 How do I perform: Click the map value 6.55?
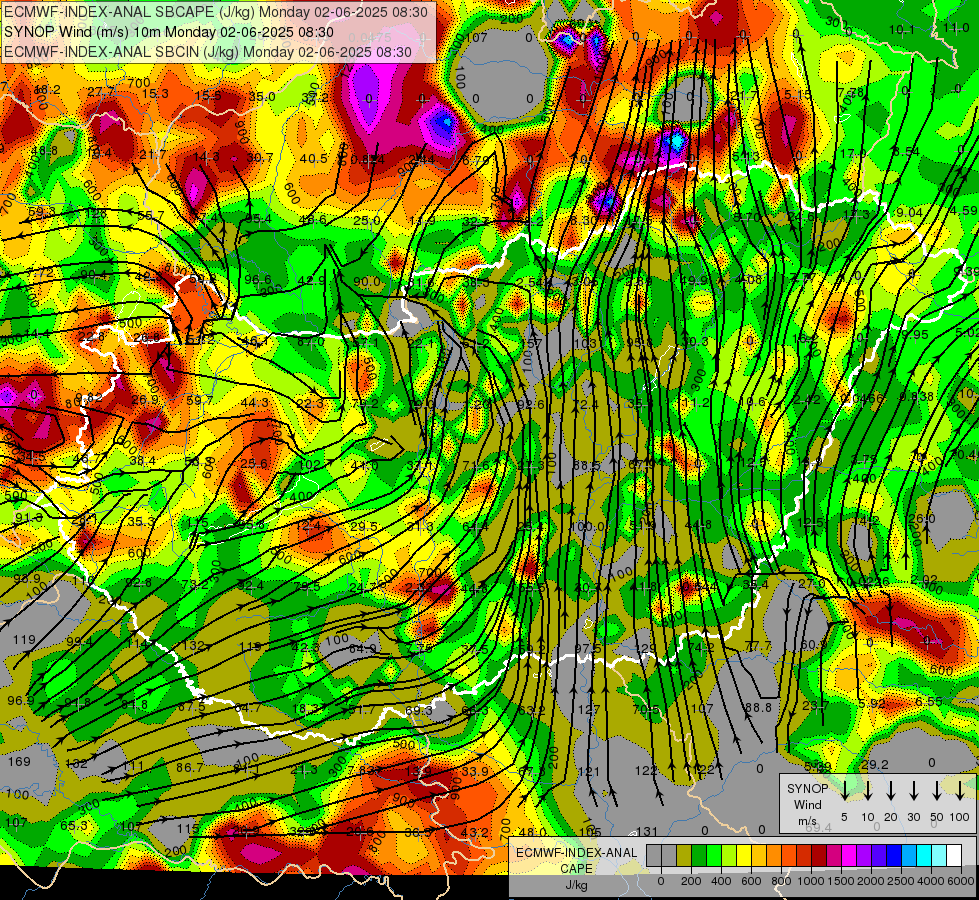click(x=928, y=701)
